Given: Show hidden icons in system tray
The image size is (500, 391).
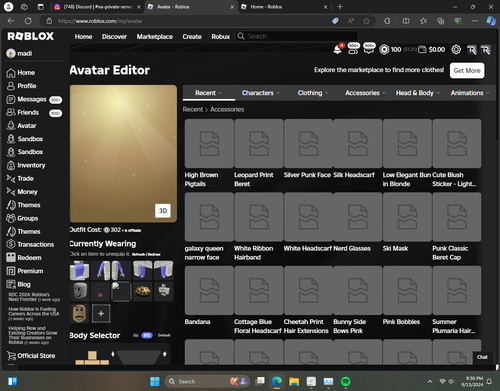Looking at the screenshot, I should point(430,381).
